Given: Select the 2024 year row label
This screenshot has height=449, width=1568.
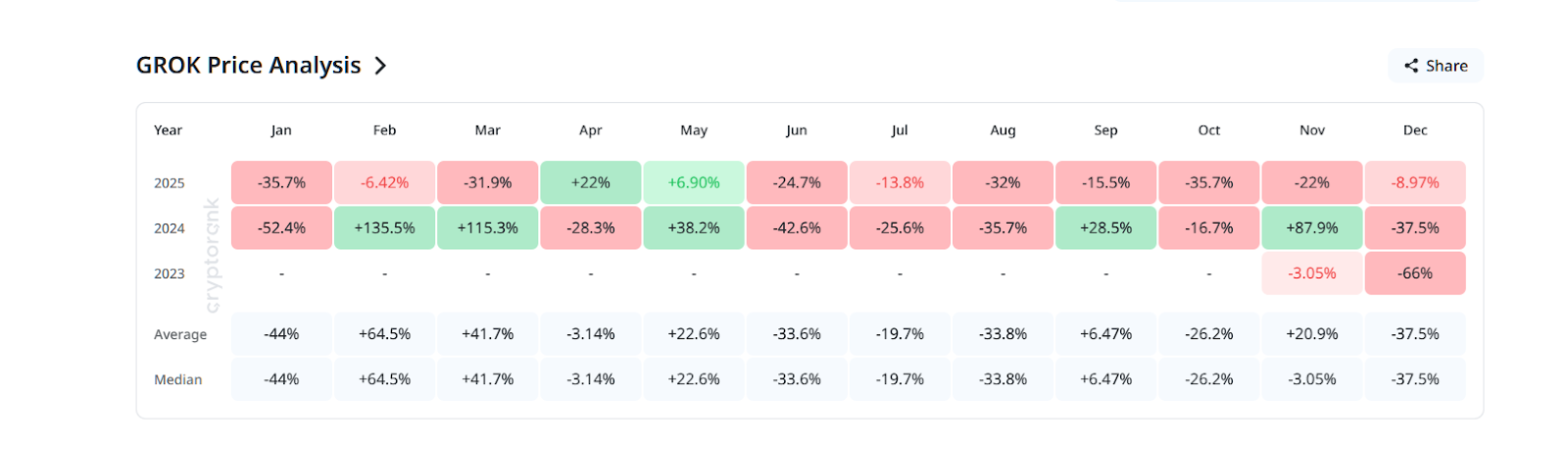Looking at the screenshot, I should [170, 228].
